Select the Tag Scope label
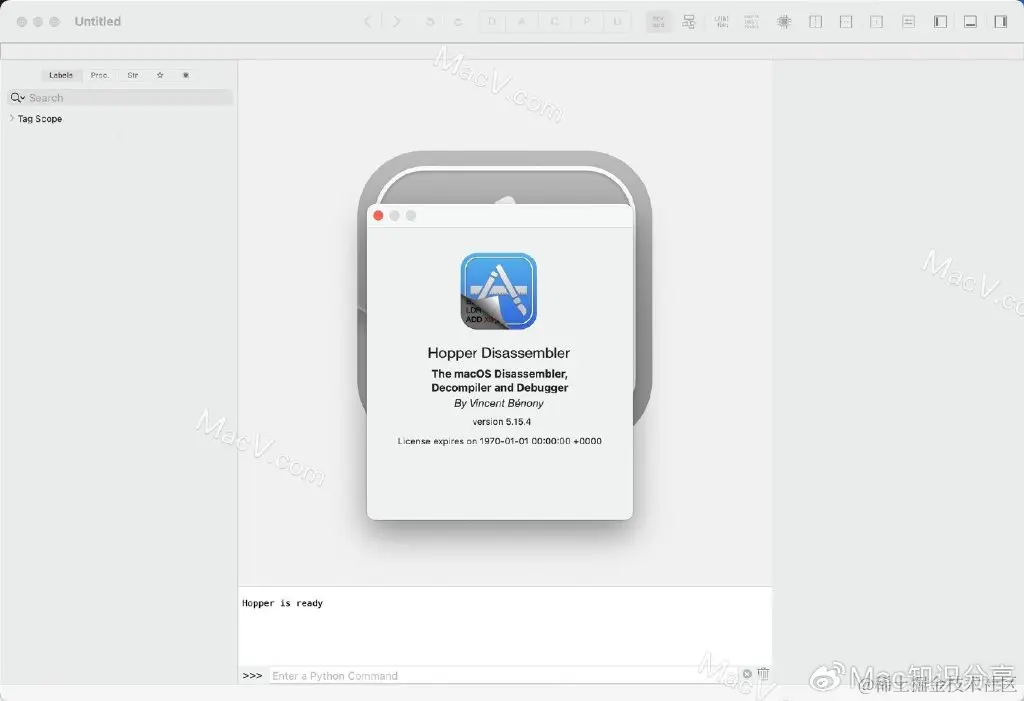Image resolution: width=1024 pixels, height=701 pixels. (40, 118)
